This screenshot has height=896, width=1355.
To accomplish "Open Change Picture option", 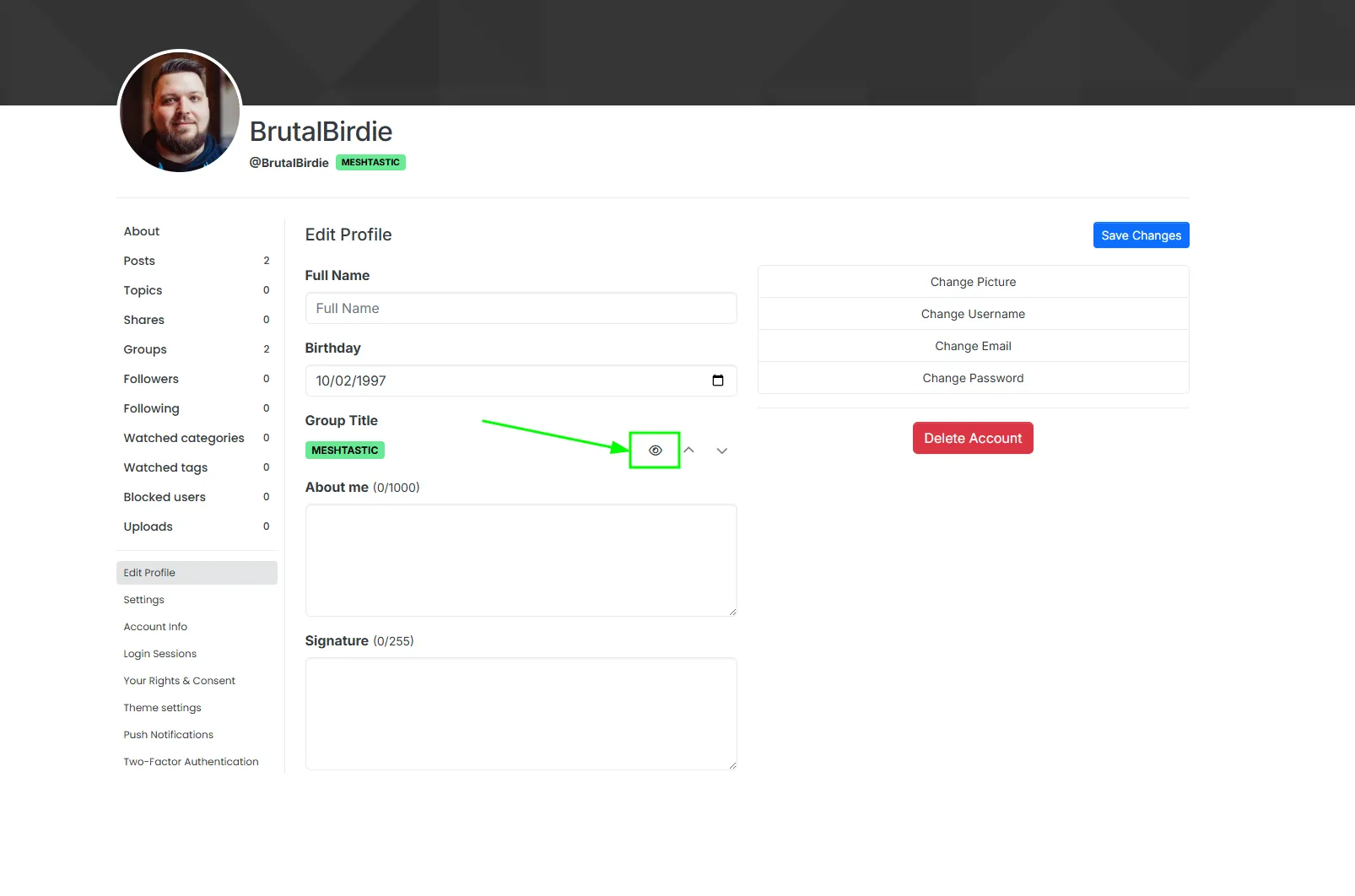I will pyautogui.click(x=973, y=282).
